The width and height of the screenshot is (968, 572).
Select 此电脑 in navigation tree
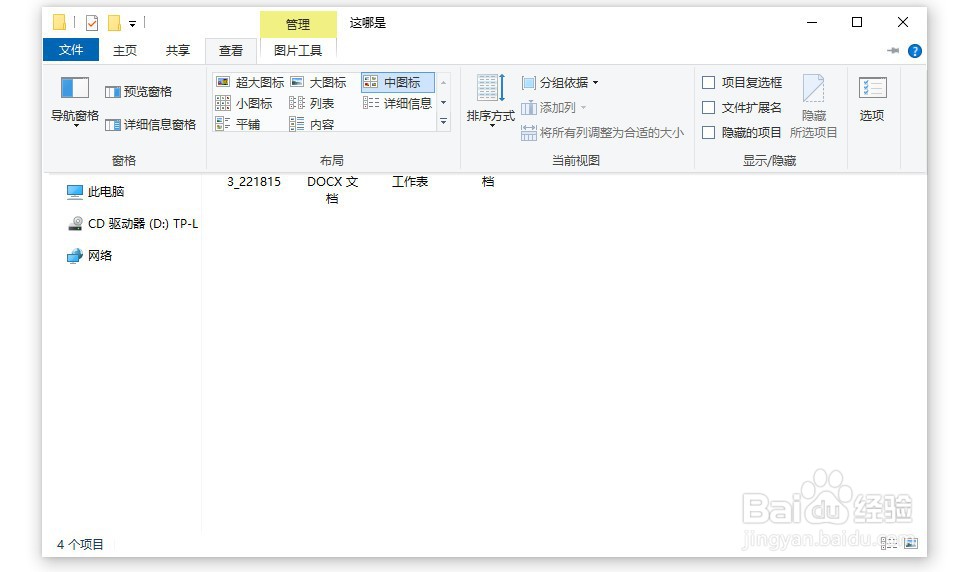coord(96,192)
